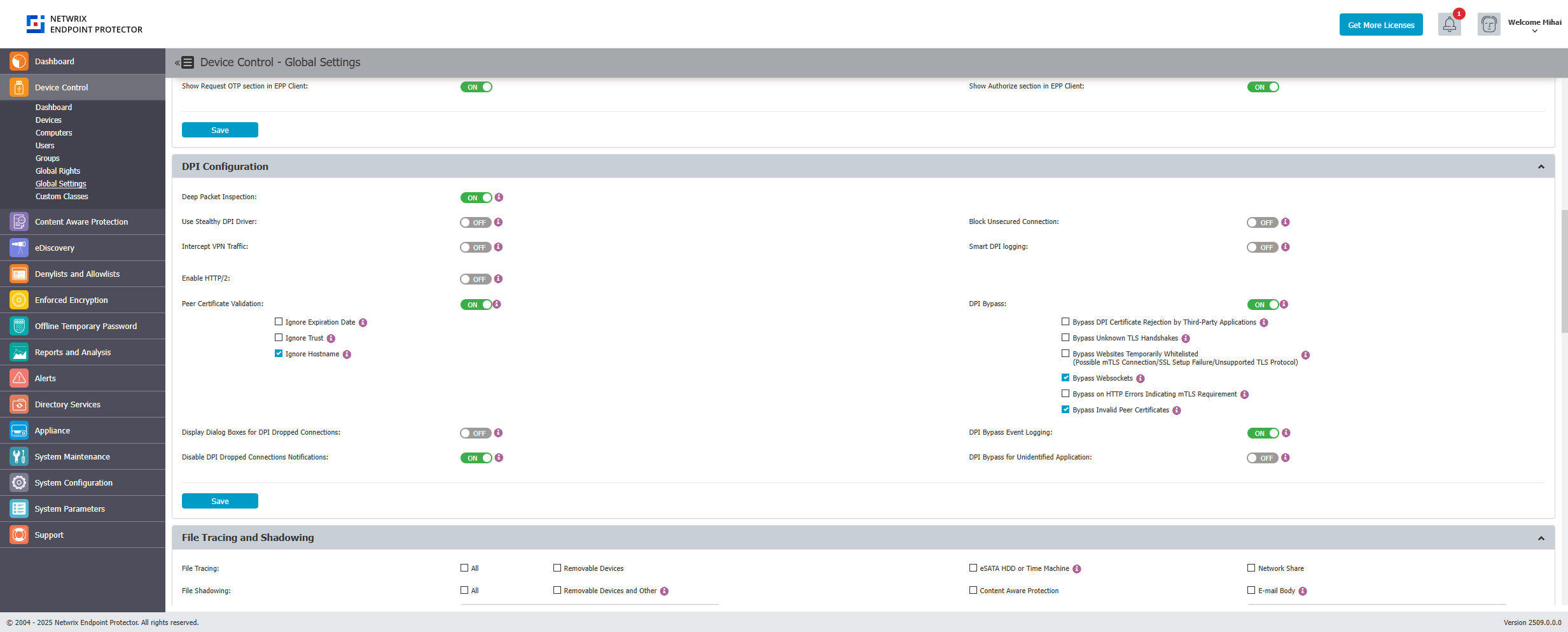Image resolution: width=1568 pixels, height=632 pixels.
Task: Open the Welcome Mihai account dropdown
Action: [x=1534, y=27]
